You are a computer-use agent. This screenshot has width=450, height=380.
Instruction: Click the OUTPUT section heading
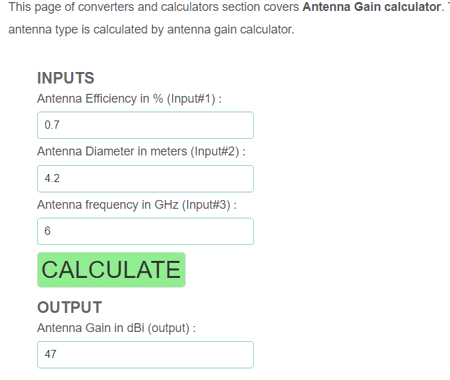[x=69, y=307]
